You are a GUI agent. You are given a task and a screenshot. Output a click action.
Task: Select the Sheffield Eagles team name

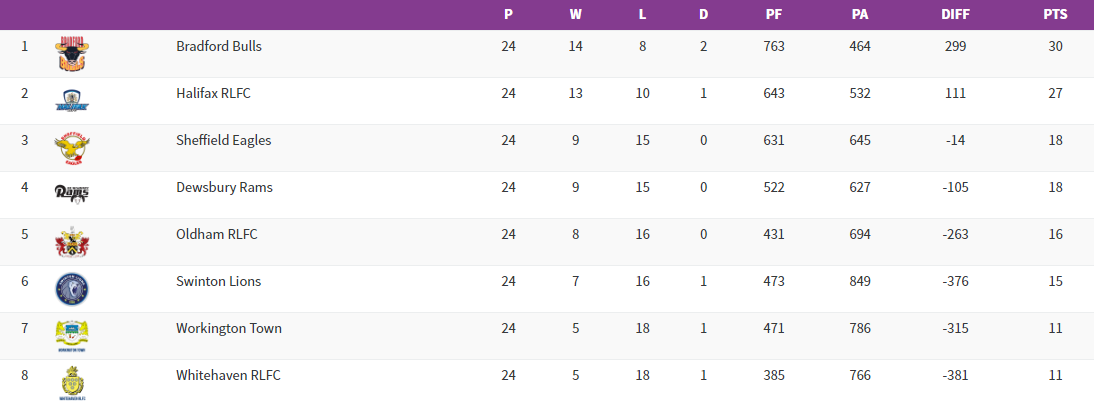coord(223,140)
